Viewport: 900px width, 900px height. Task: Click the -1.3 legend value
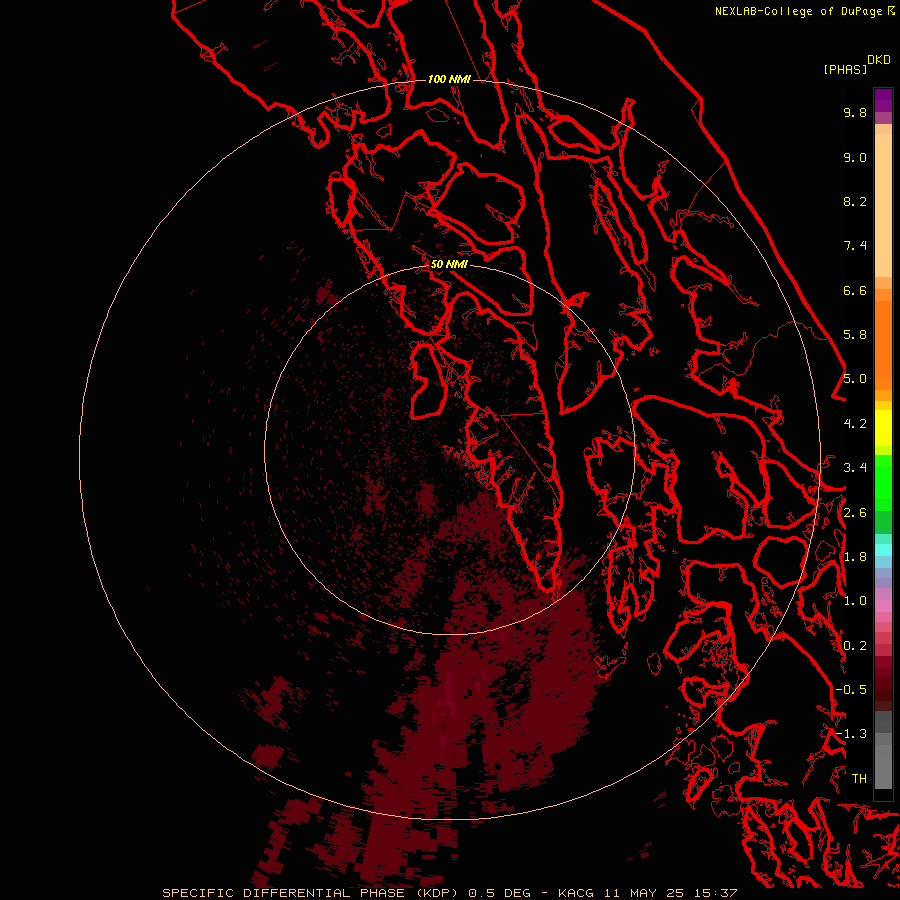pyautogui.click(x=851, y=734)
